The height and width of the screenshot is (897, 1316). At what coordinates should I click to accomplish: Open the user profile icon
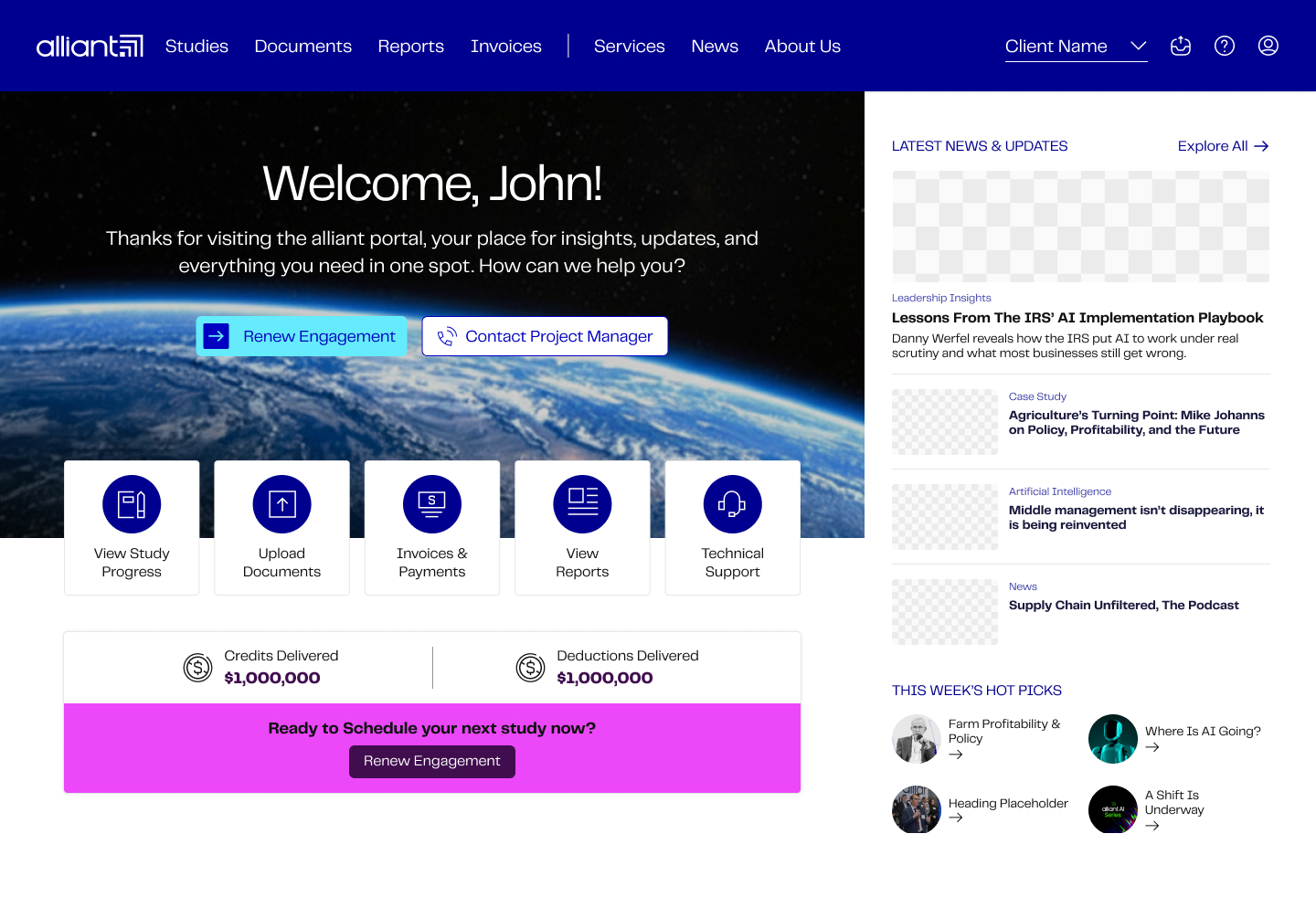click(x=1268, y=46)
